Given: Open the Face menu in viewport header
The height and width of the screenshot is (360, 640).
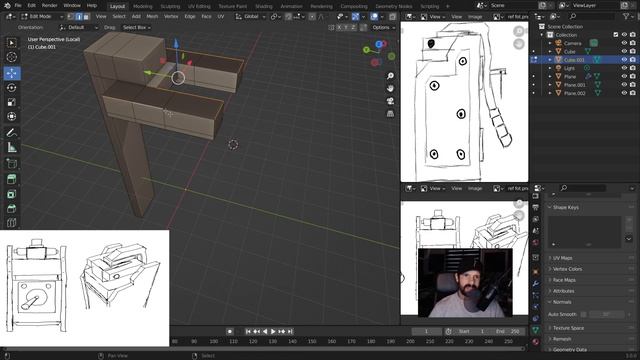Looking at the screenshot, I should tap(207, 17).
